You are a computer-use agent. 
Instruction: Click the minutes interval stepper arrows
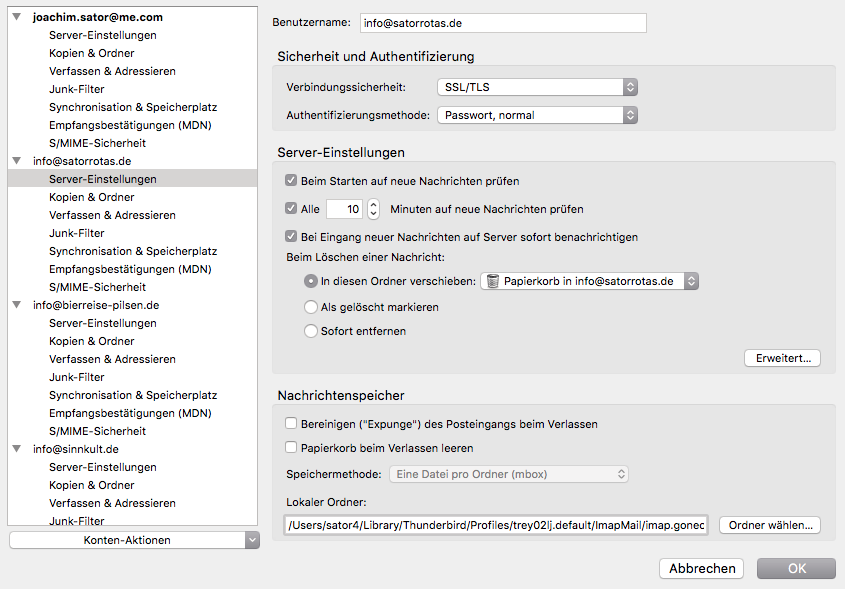373,209
